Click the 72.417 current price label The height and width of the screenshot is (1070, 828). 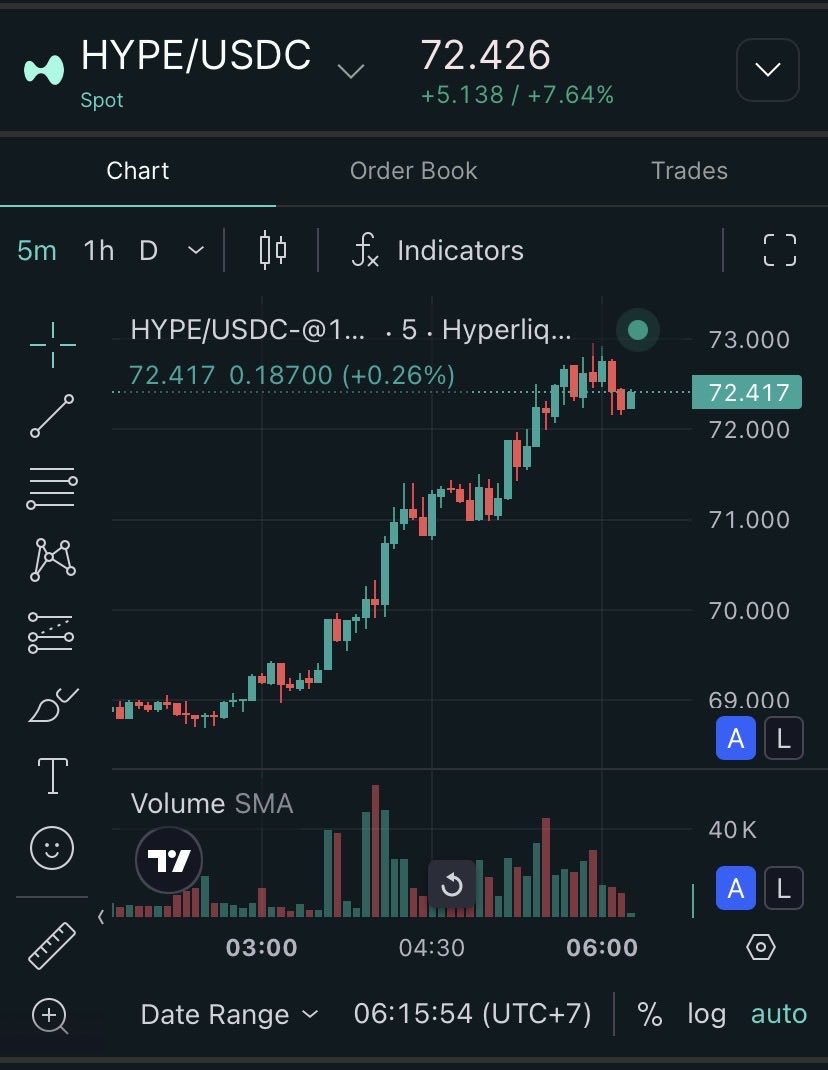(747, 392)
